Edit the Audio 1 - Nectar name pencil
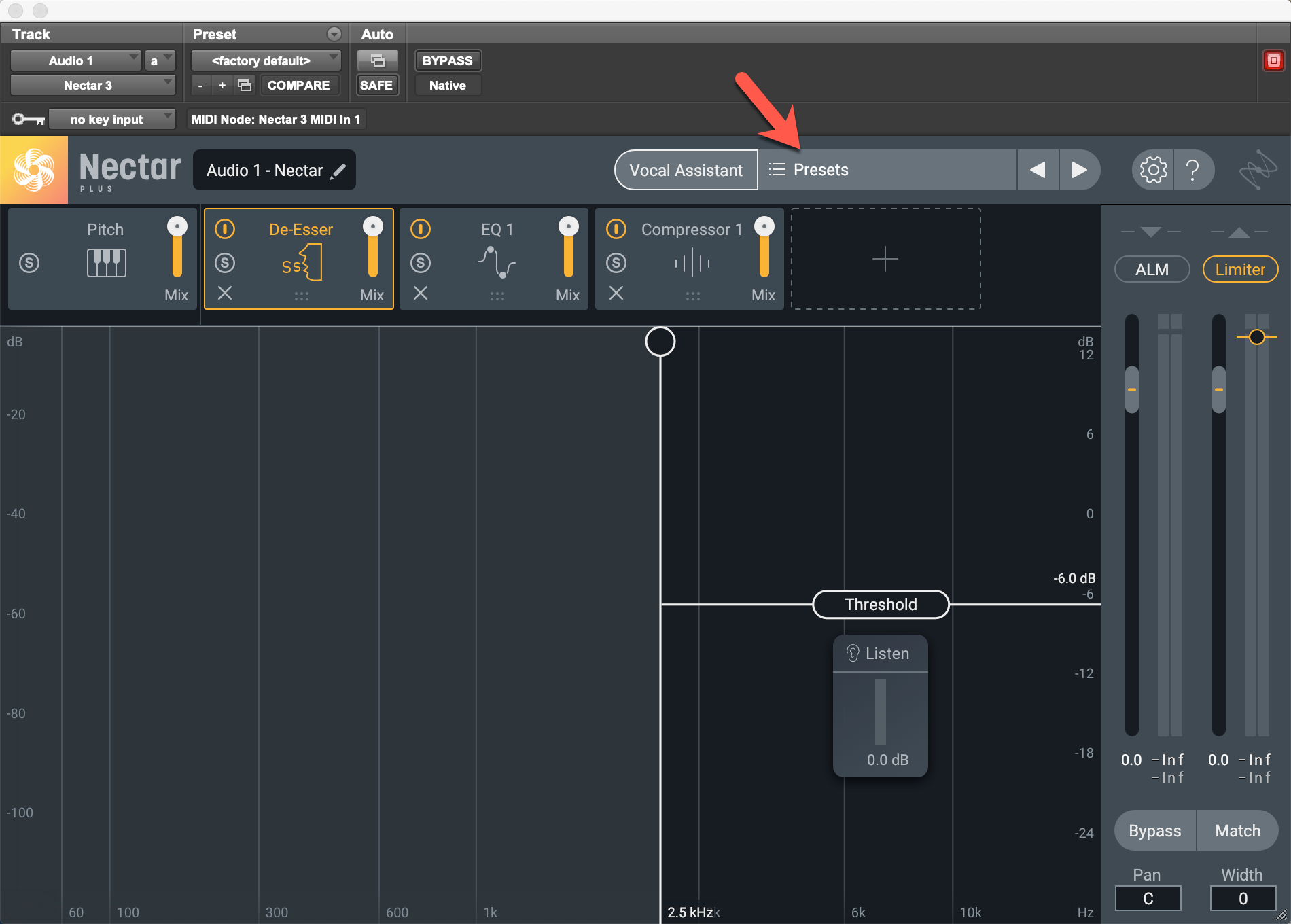The image size is (1291, 924). click(x=338, y=171)
